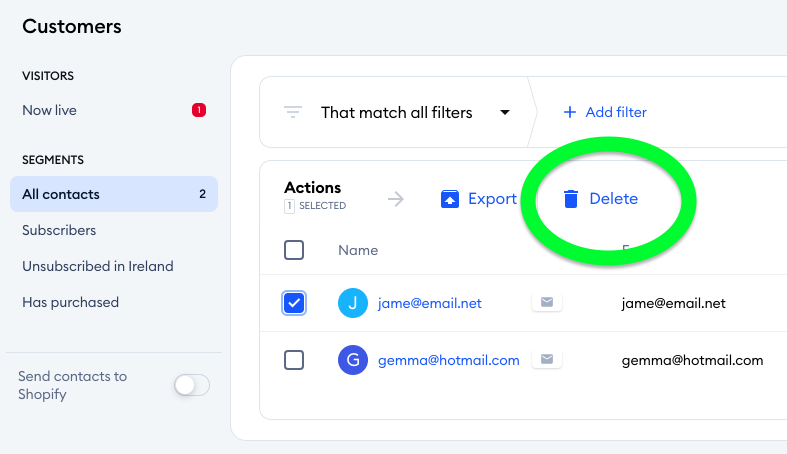Click the Export upload icon

(x=450, y=199)
